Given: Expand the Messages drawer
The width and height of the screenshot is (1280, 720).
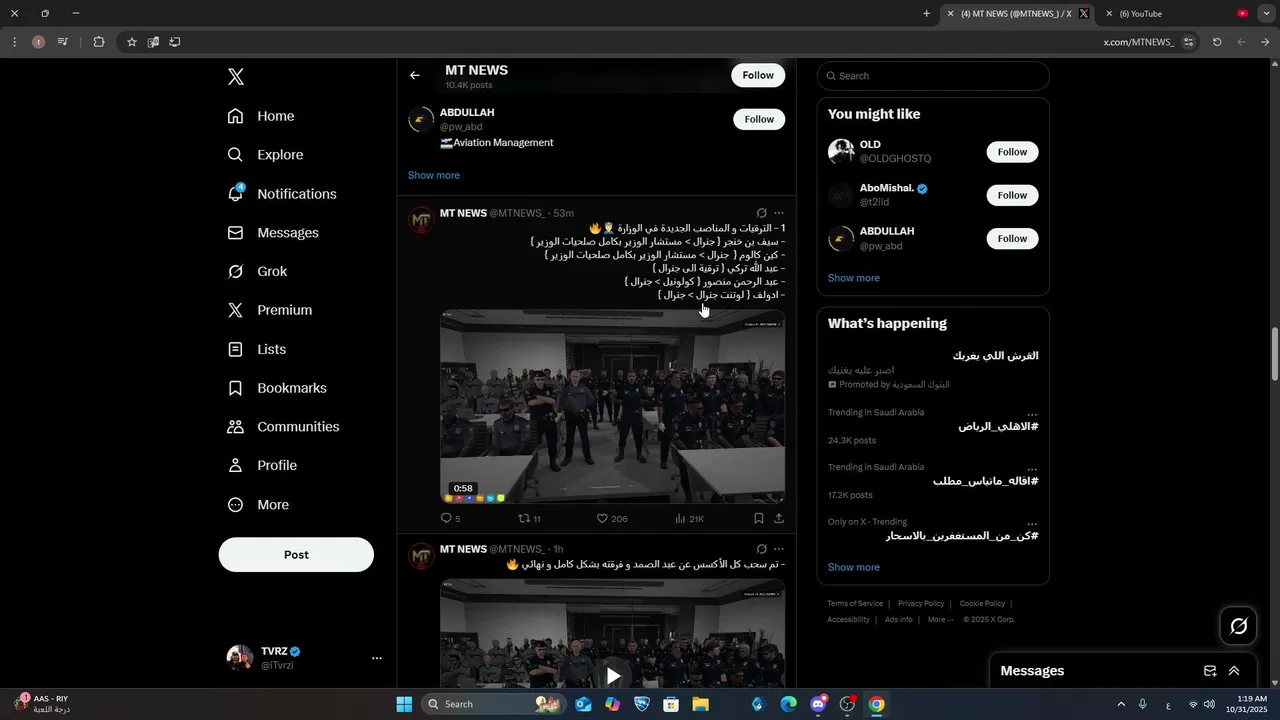Looking at the screenshot, I should pos(1234,671).
